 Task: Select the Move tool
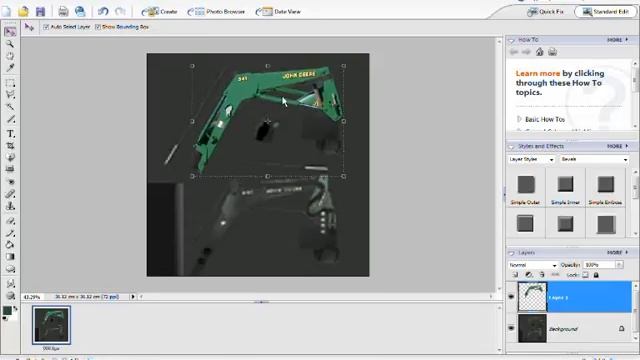(x=10, y=32)
